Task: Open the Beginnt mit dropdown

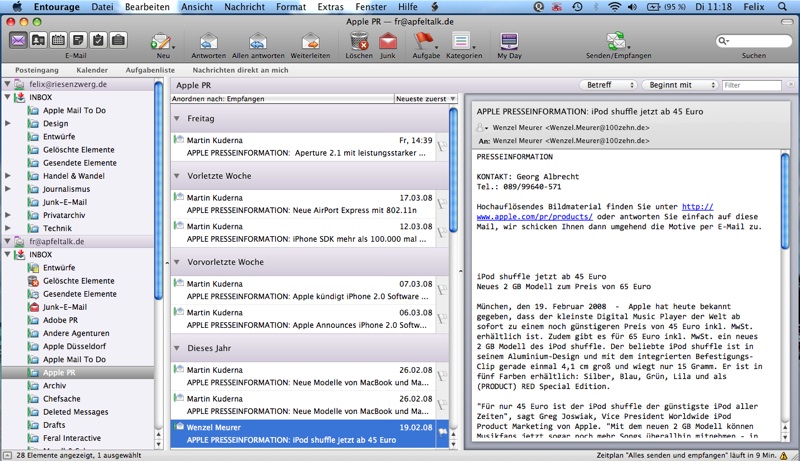Action: click(x=680, y=85)
